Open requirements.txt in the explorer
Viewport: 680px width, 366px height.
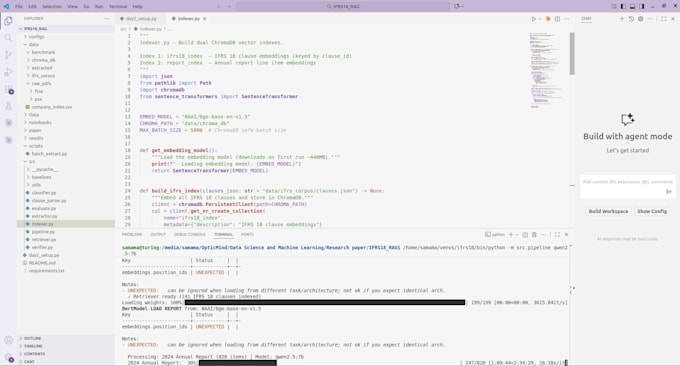pyautogui.click(x=46, y=271)
